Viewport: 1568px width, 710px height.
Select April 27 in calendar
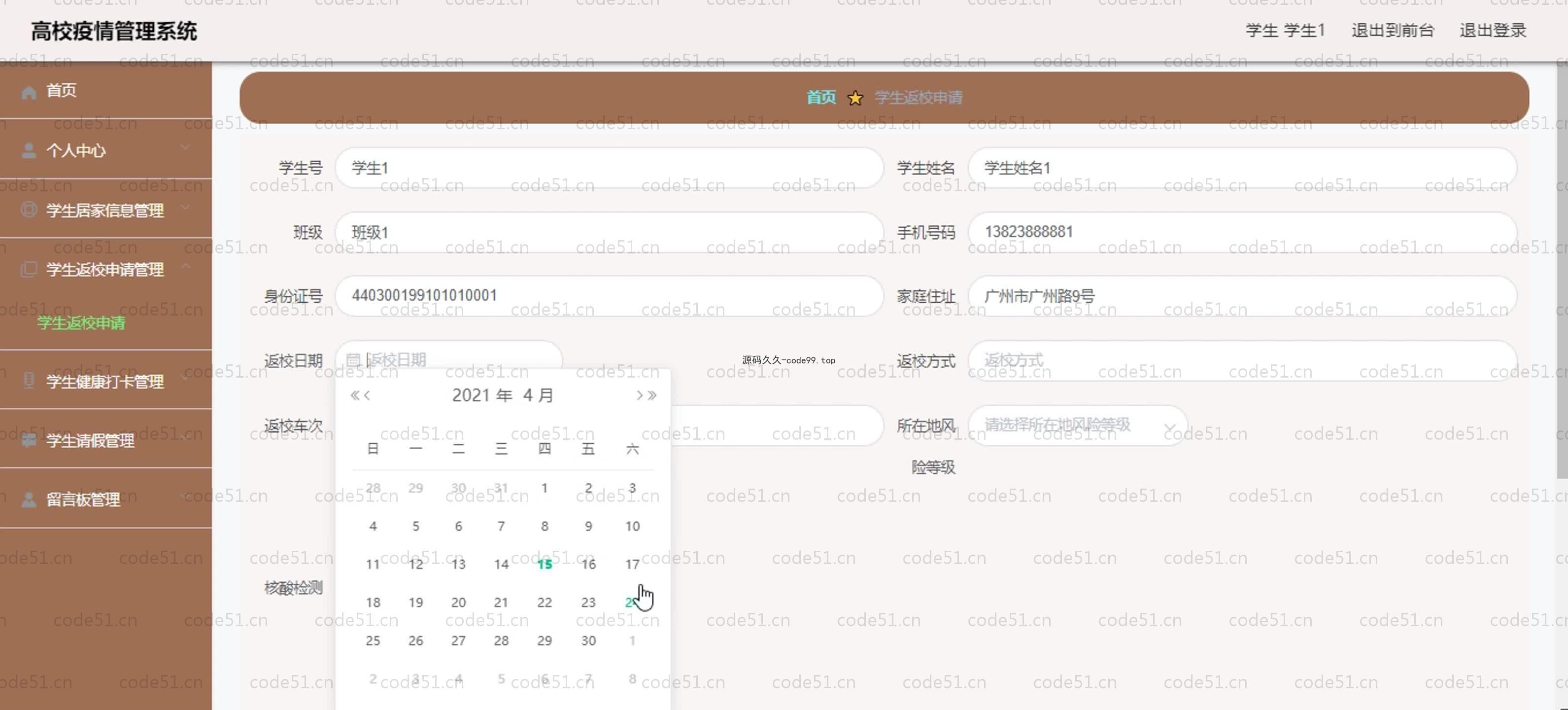point(458,640)
